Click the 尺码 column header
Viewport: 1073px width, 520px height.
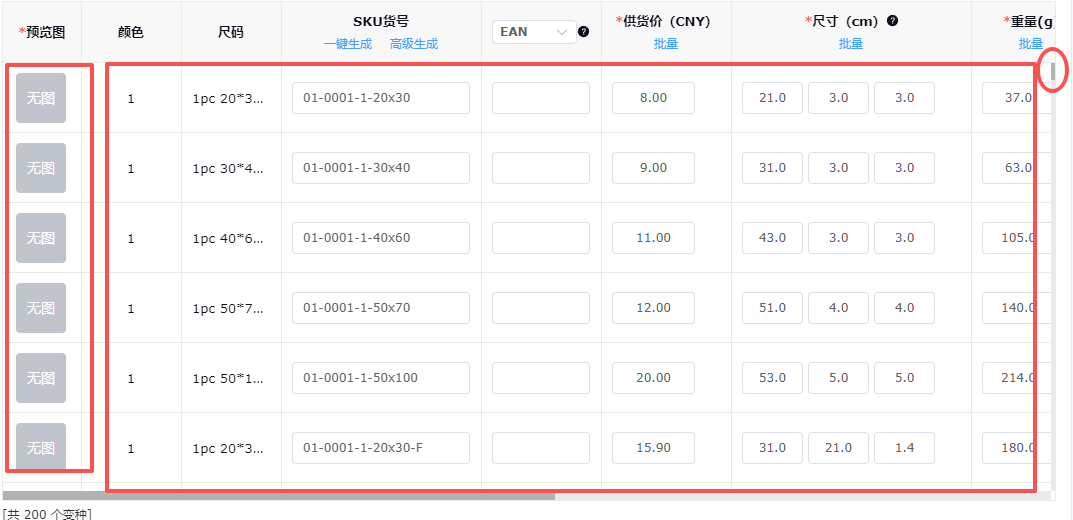[231, 32]
